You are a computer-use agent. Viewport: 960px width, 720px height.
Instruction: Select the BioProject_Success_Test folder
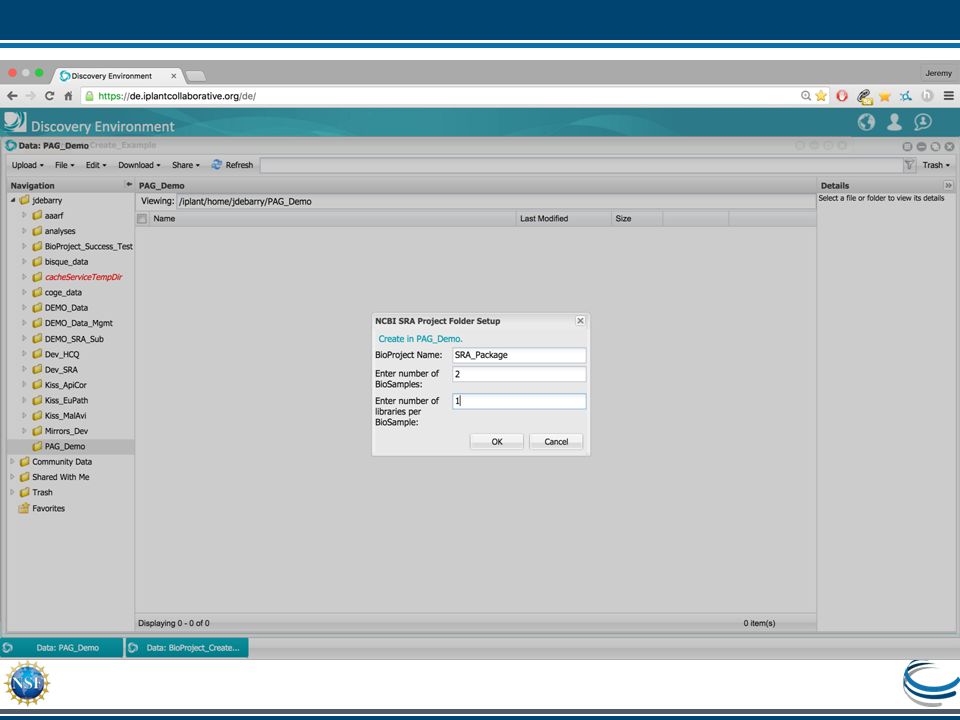(82, 246)
